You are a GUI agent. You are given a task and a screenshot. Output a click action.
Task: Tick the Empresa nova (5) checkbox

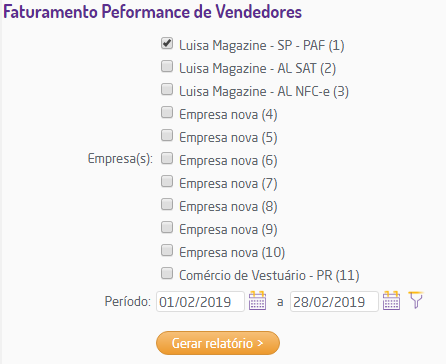(167, 135)
